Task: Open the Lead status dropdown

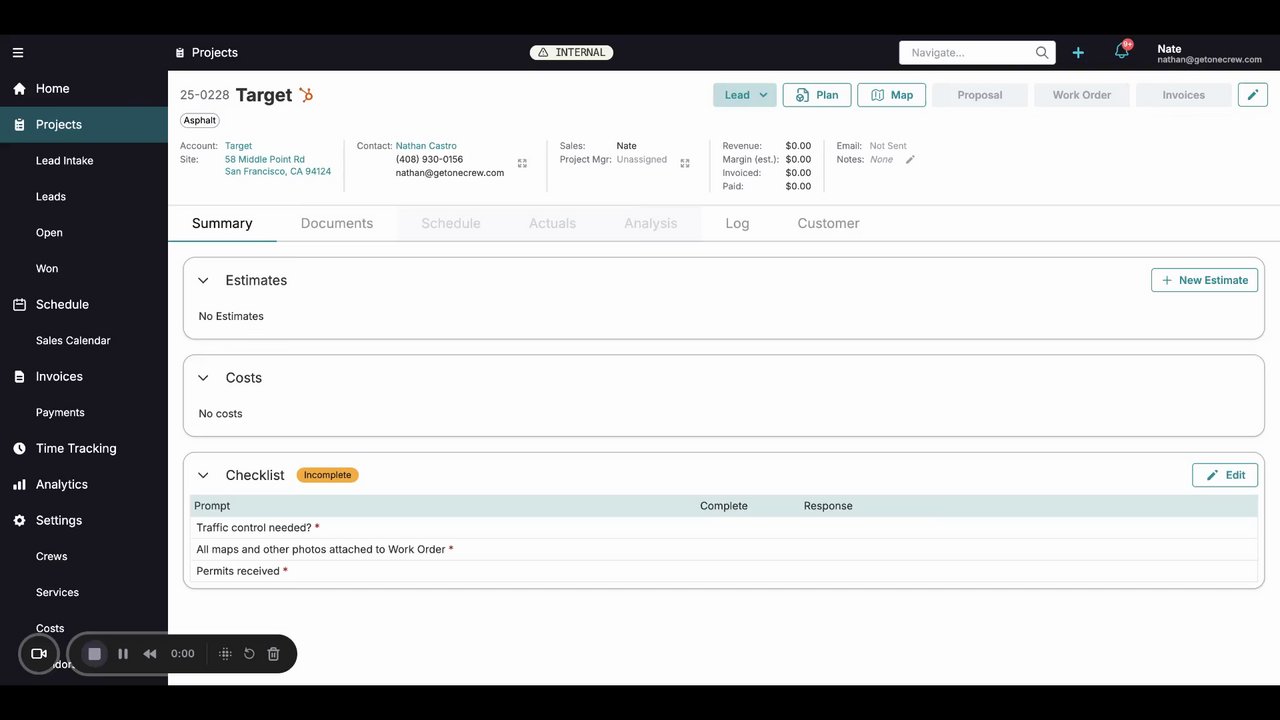Action: (745, 95)
